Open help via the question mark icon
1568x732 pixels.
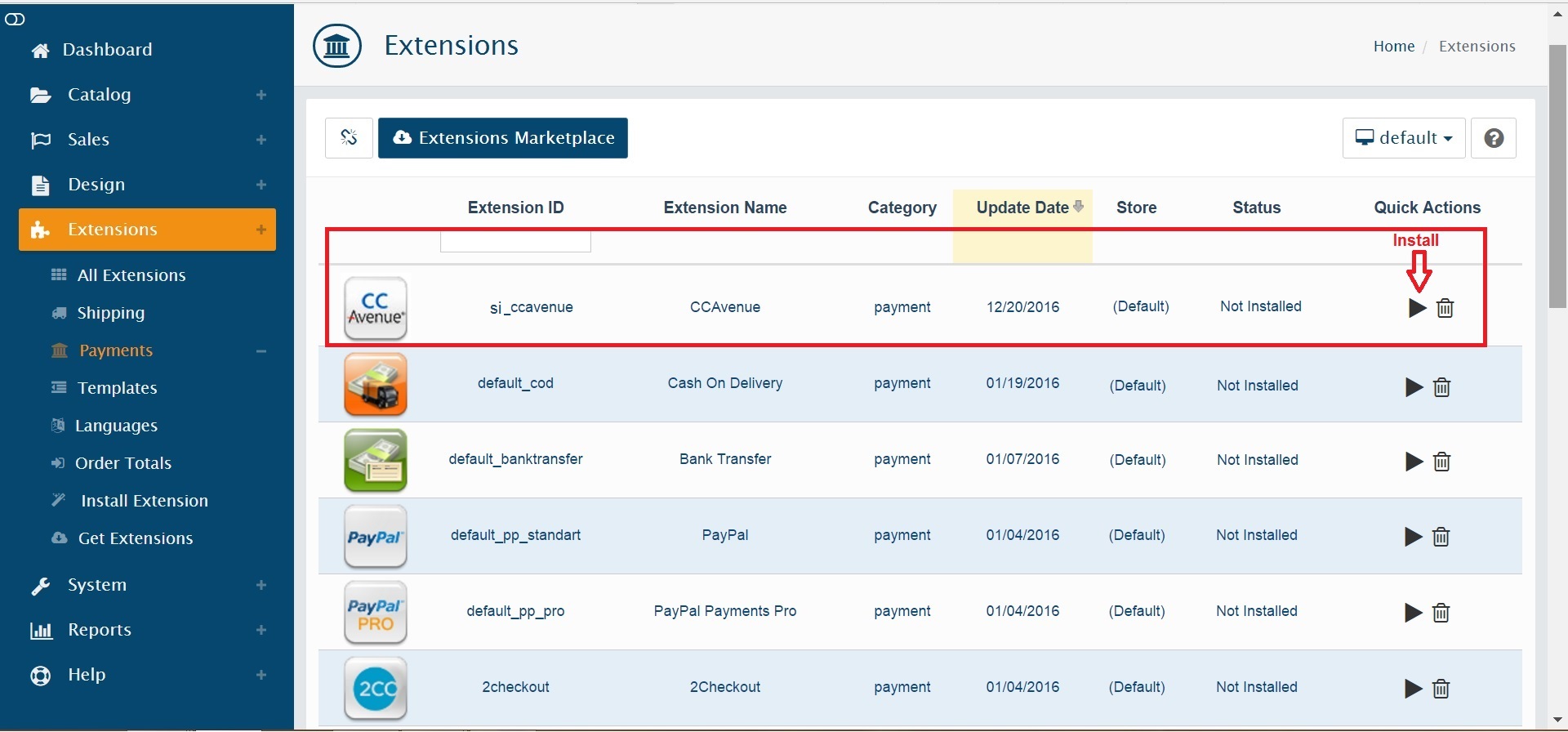[x=1494, y=138]
